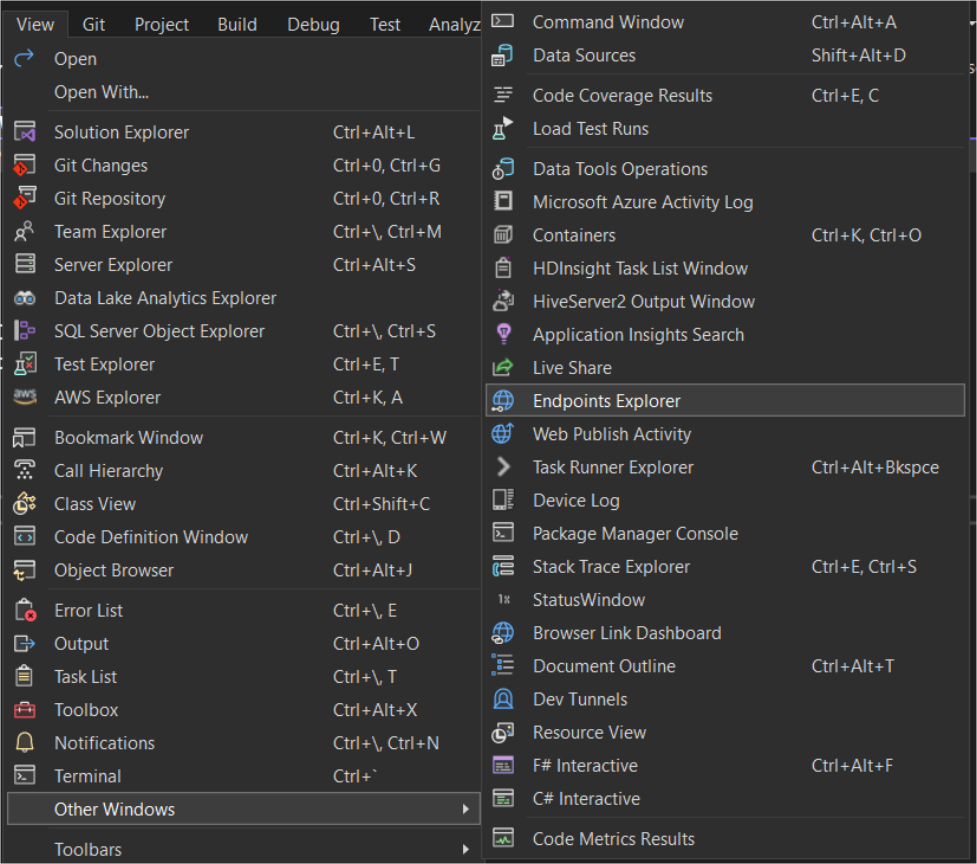Image resolution: width=977 pixels, height=864 pixels.
Task: Click the Test Explorer flask icon
Action: [x=25, y=364]
